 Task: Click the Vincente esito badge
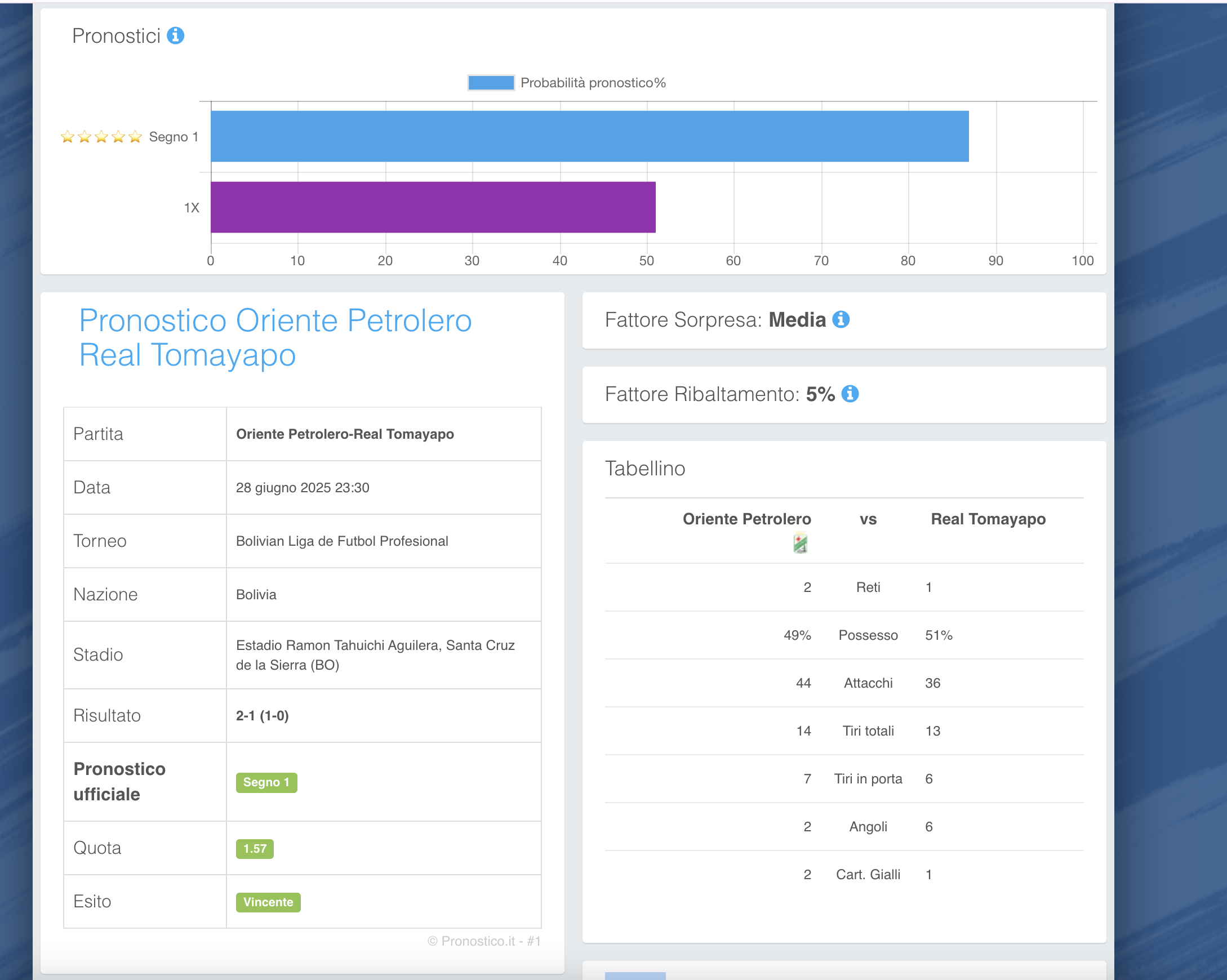click(268, 902)
